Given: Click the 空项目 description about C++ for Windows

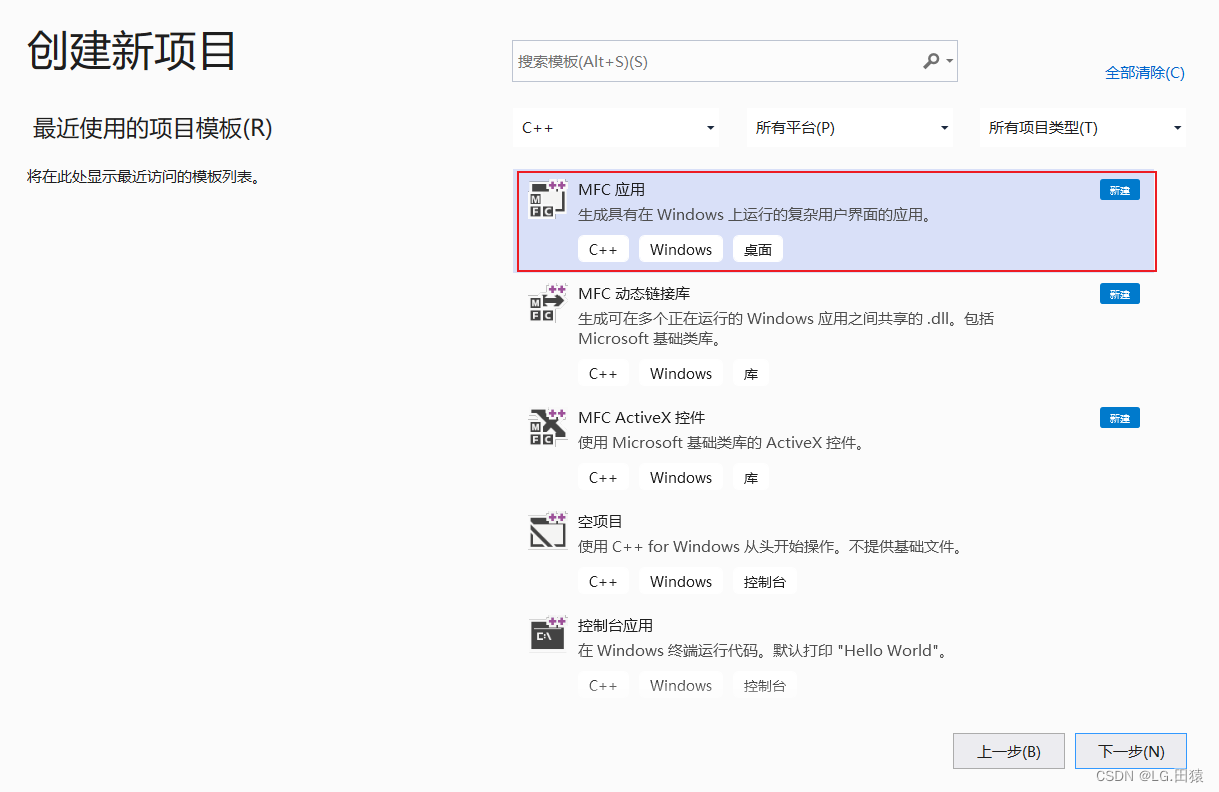Looking at the screenshot, I should (x=770, y=547).
